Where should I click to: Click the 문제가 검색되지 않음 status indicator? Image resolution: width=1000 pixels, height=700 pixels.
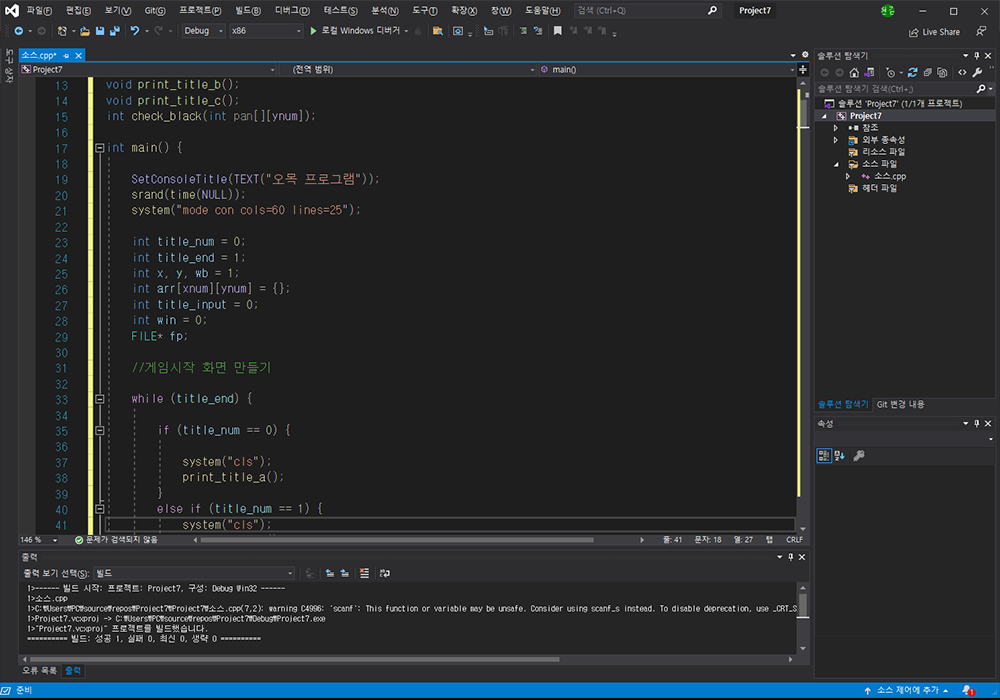[116, 540]
